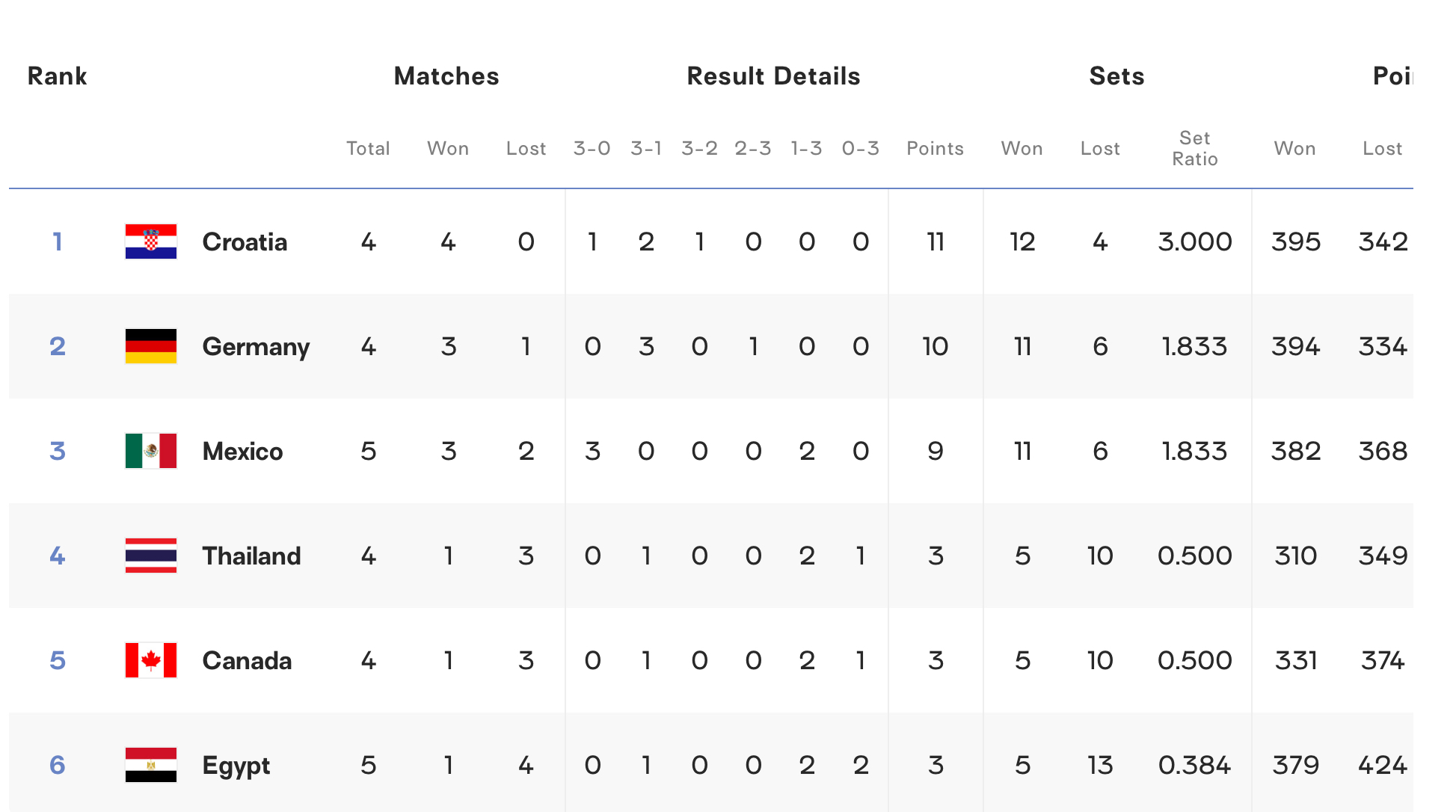The image size is (1456, 812).
Task: Select the Mexico team name
Action: (x=242, y=452)
